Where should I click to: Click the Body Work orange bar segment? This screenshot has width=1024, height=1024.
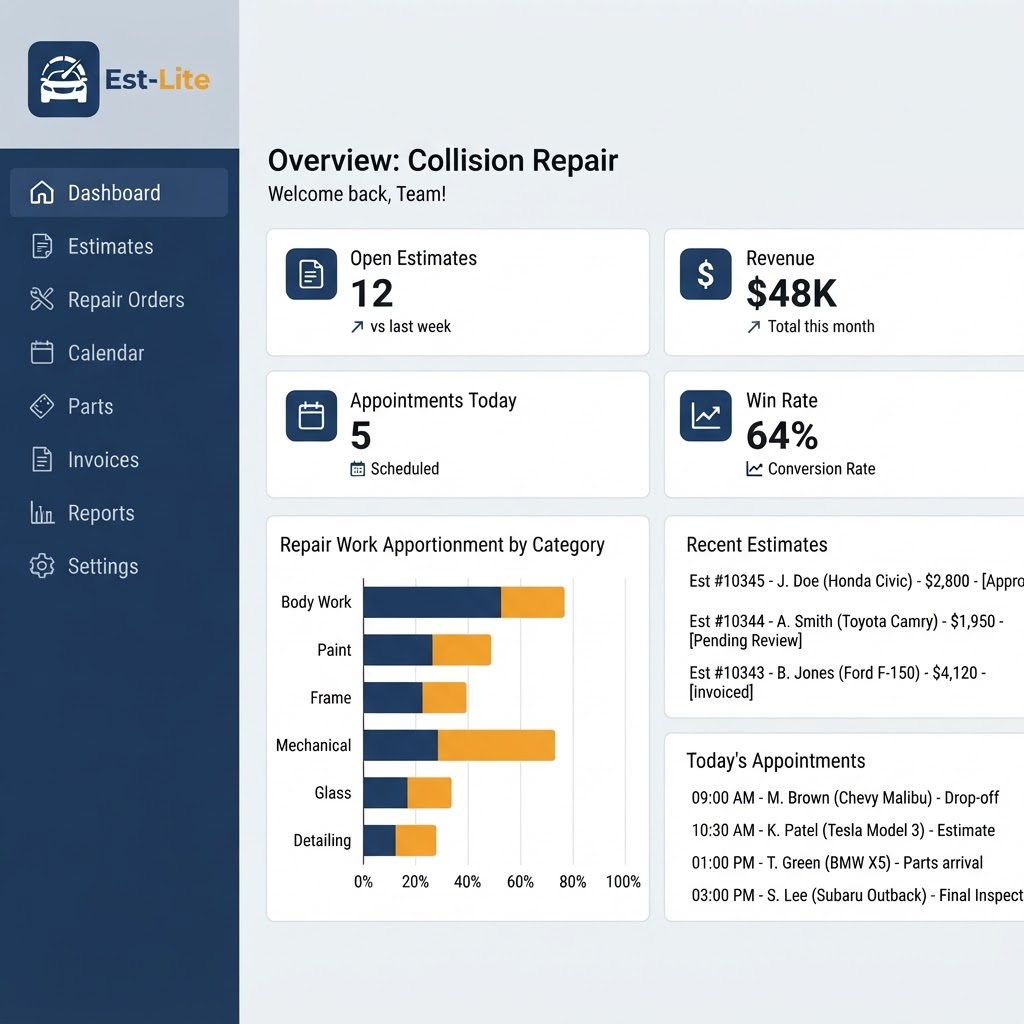532,602
